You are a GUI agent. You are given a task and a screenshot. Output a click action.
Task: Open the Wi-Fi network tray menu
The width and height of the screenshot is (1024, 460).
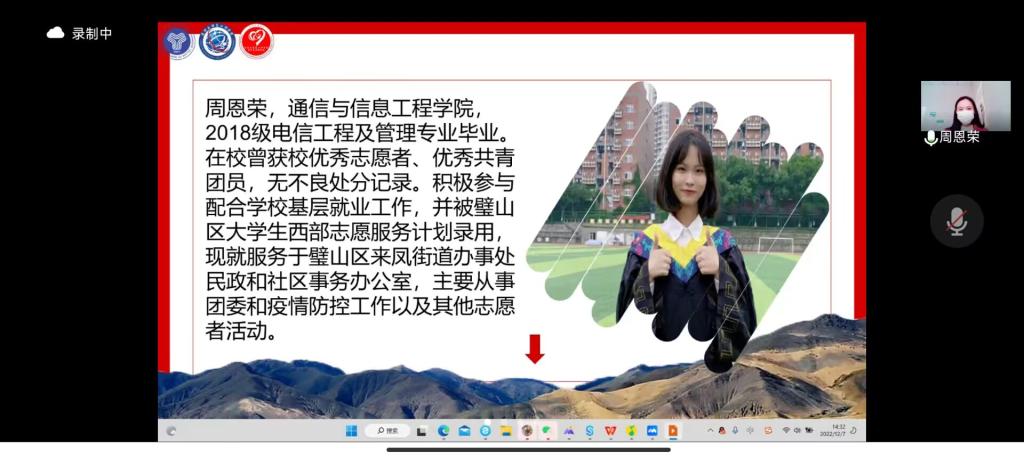pos(786,431)
